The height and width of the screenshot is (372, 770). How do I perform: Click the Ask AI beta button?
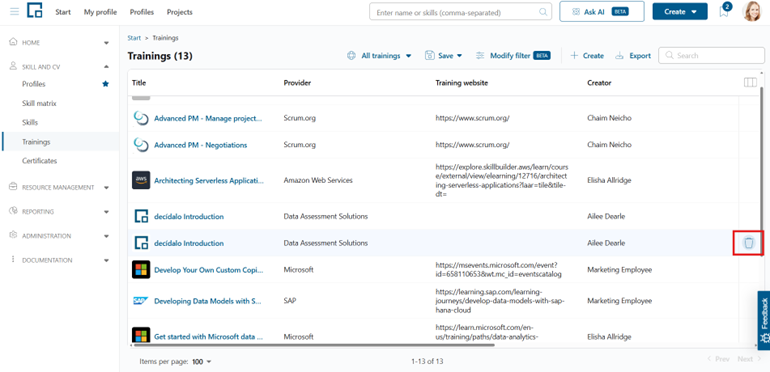coord(602,12)
